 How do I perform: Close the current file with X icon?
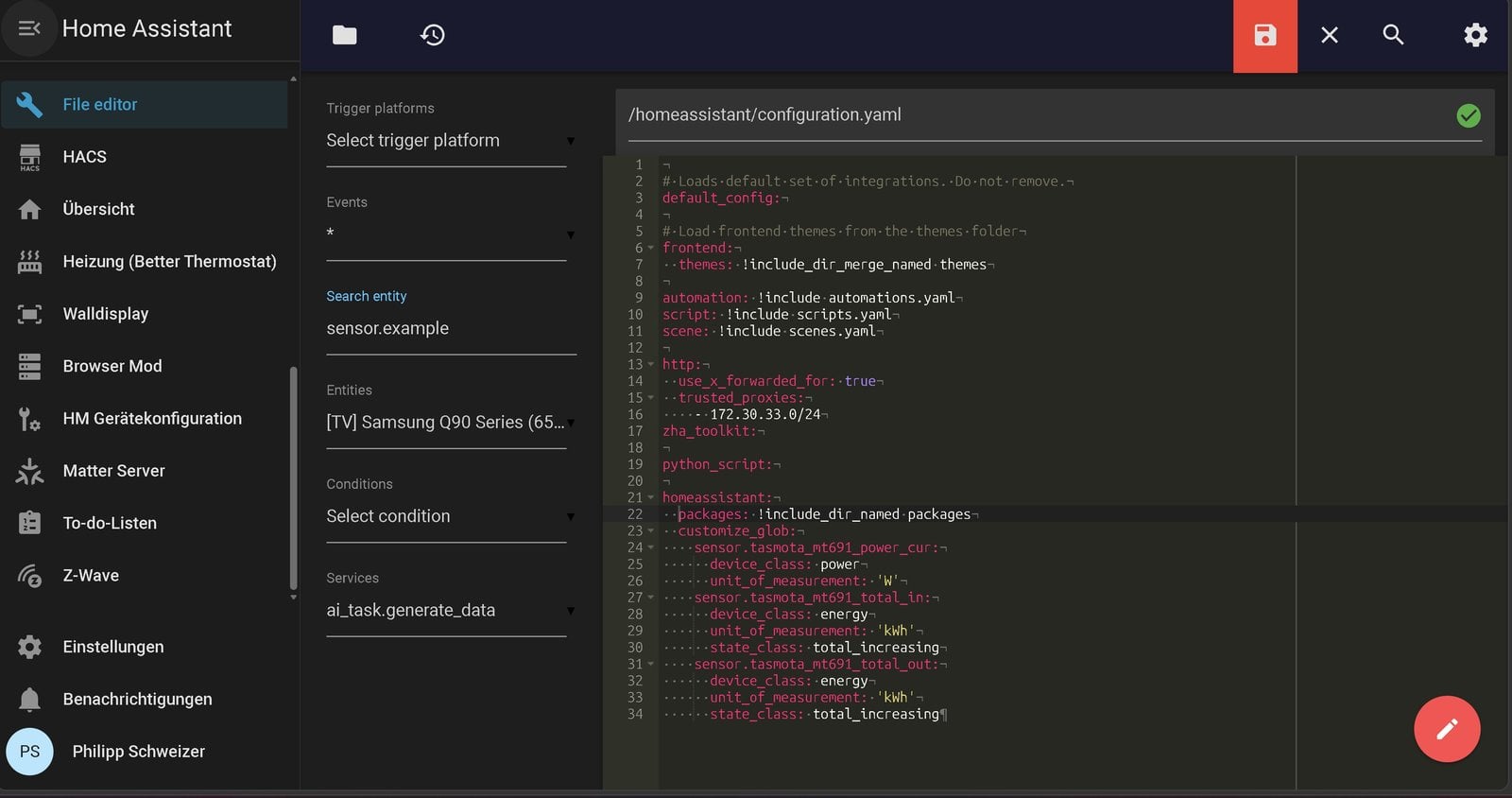1330,35
